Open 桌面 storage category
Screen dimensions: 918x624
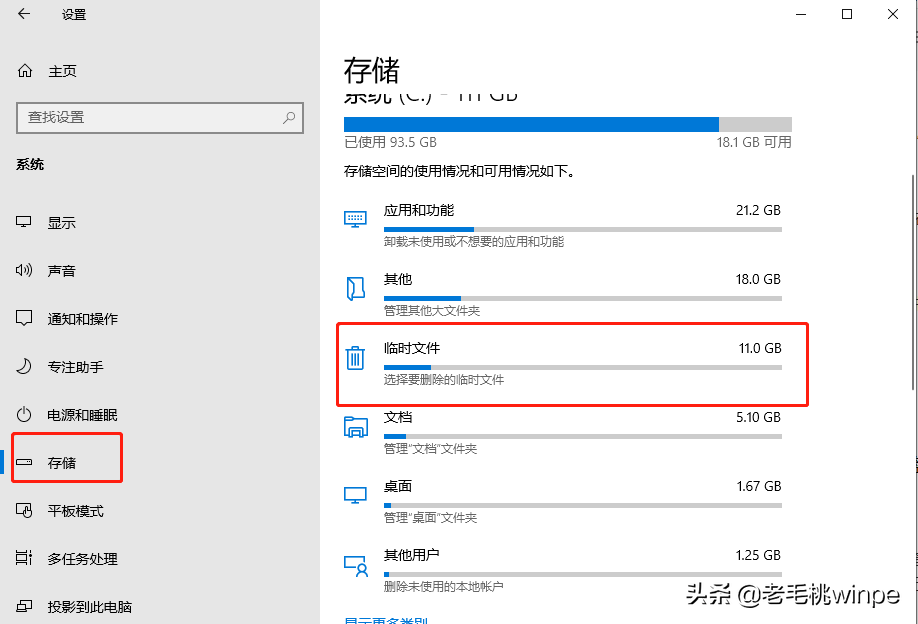[581, 496]
